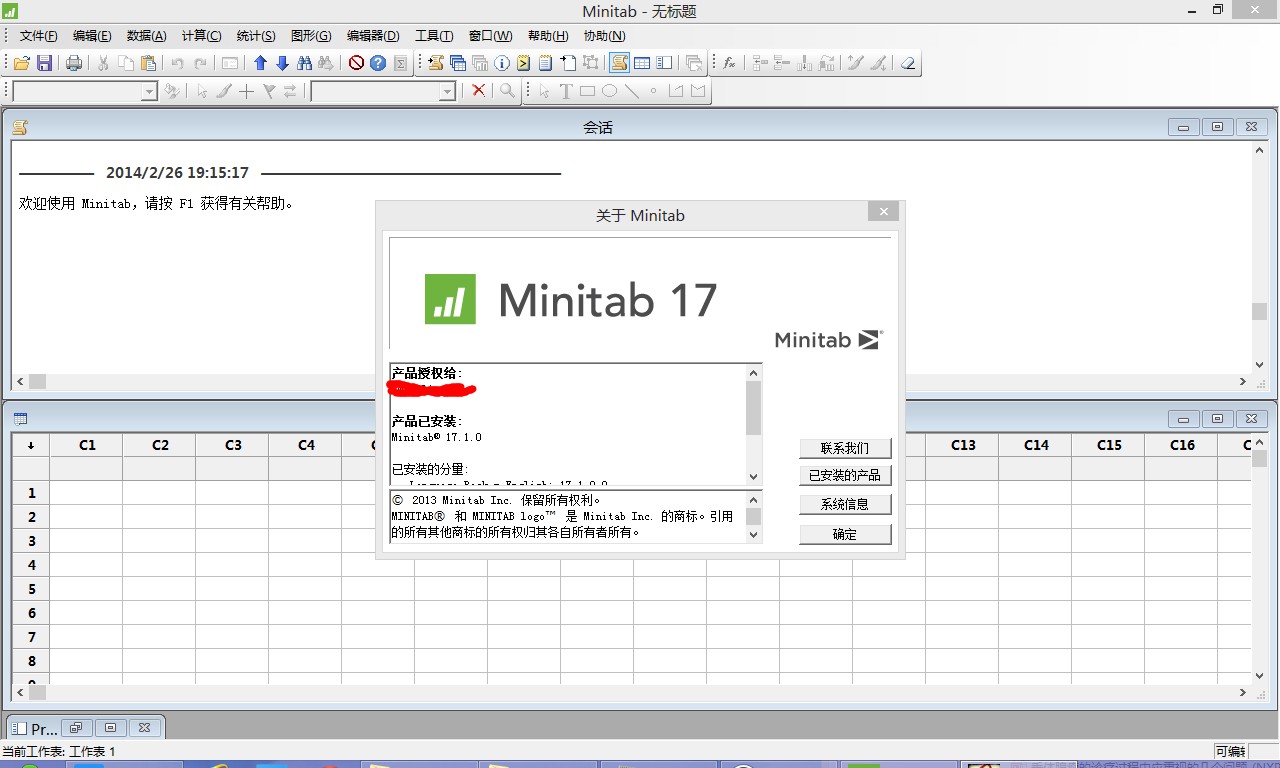Click the Undo curved arrow icon
Viewport: 1280px width, 768px height.
tap(178, 63)
